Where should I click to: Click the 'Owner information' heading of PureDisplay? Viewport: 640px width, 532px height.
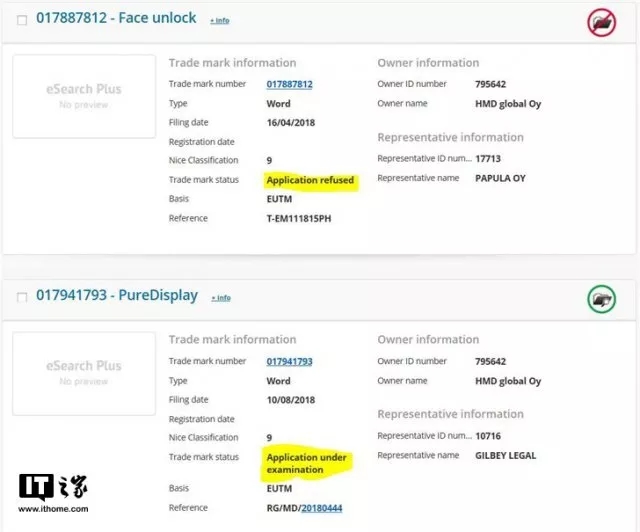(428, 340)
